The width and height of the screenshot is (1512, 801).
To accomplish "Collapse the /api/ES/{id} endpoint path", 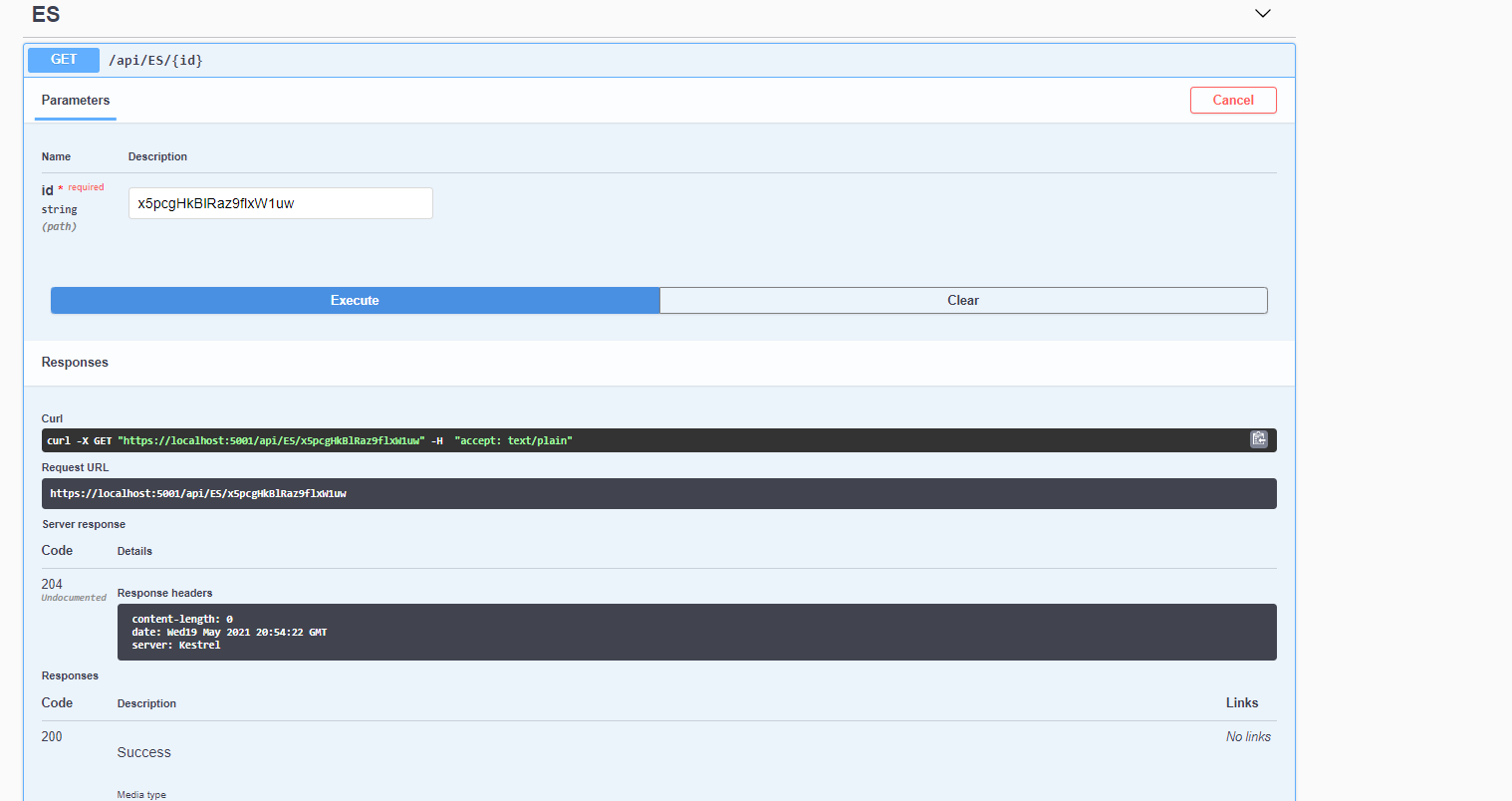I will (x=155, y=61).
